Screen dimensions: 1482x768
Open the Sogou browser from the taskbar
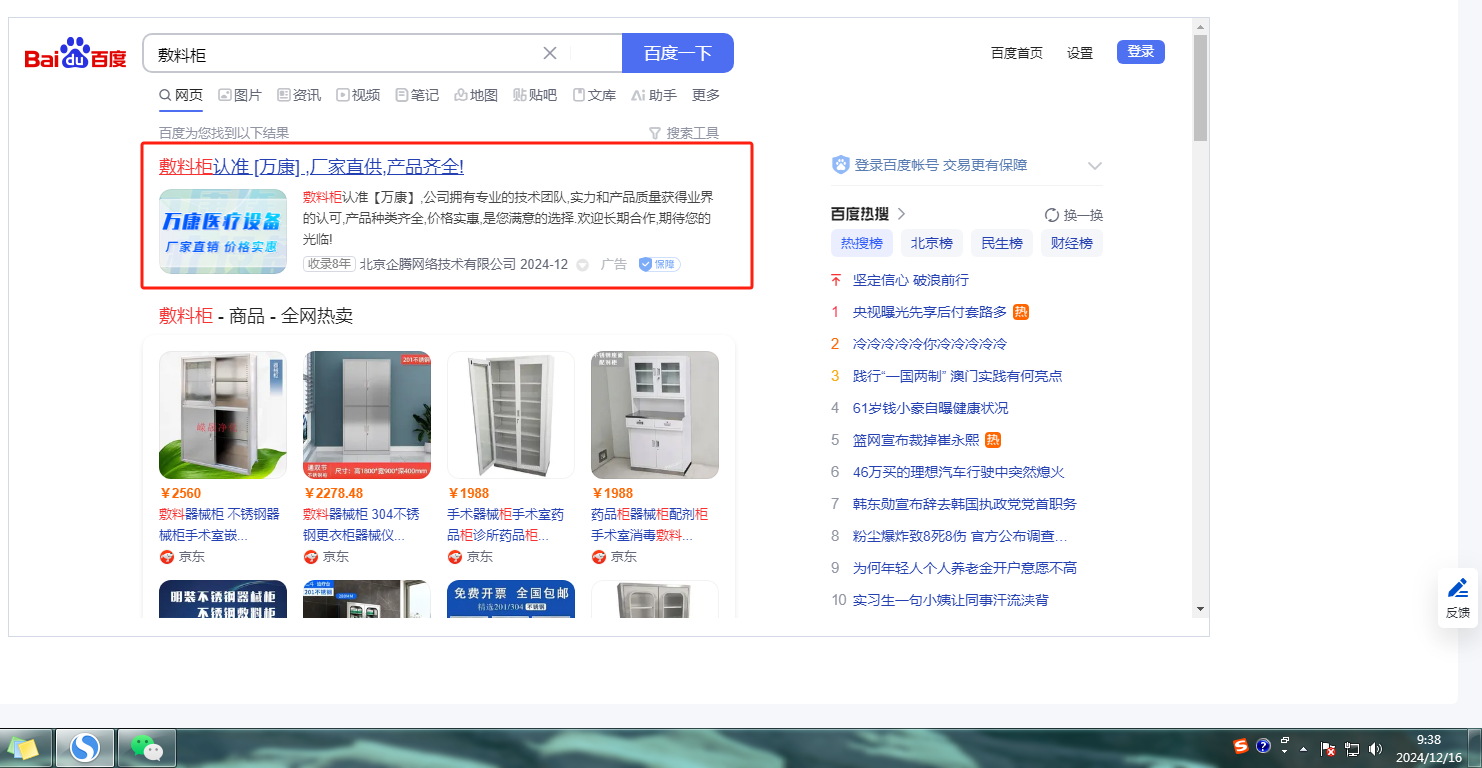click(85, 747)
